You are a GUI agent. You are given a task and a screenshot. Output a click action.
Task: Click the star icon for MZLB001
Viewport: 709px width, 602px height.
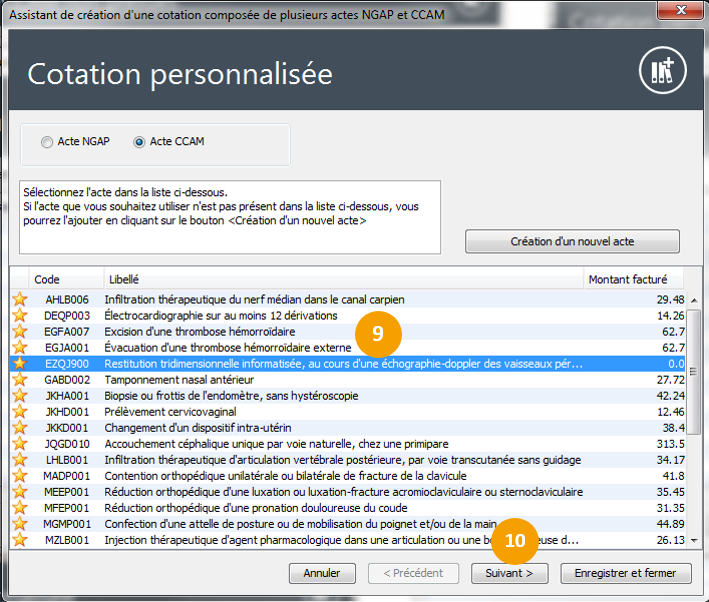pyautogui.click(x=19, y=540)
